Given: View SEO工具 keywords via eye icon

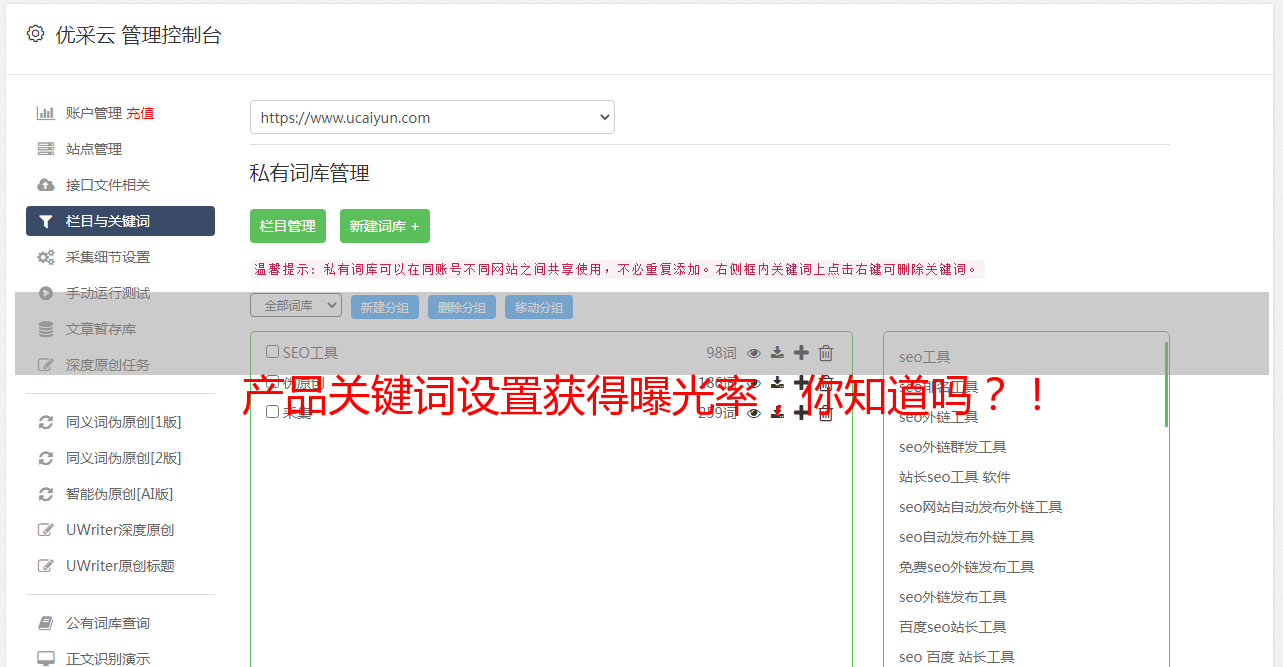Looking at the screenshot, I should [754, 353].
